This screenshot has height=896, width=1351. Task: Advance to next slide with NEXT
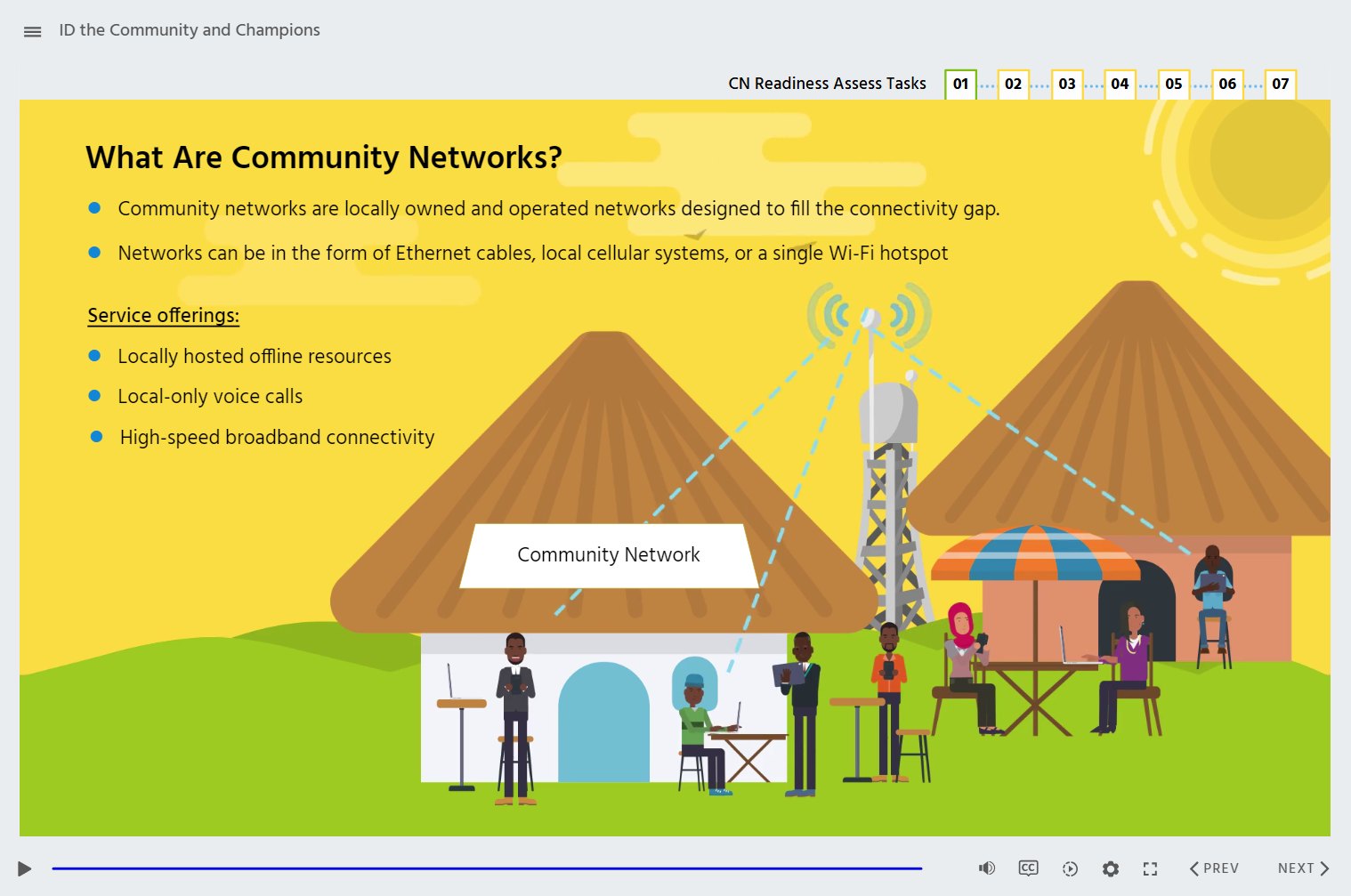(1303, 868)
